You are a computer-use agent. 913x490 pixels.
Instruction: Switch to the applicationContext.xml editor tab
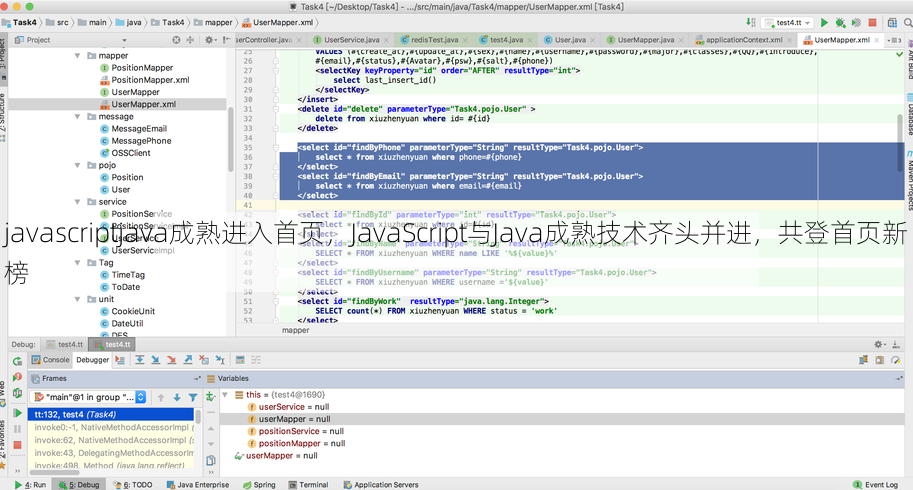click(744, 40)
